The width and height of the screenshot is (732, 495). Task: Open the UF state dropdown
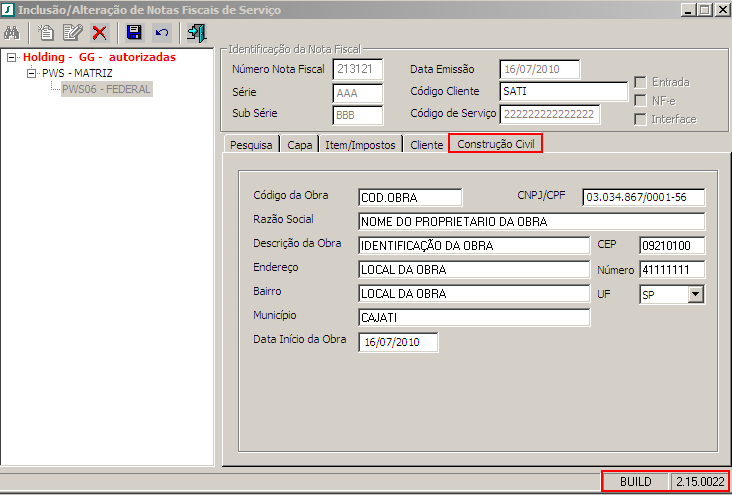click(x=695, y=294)
